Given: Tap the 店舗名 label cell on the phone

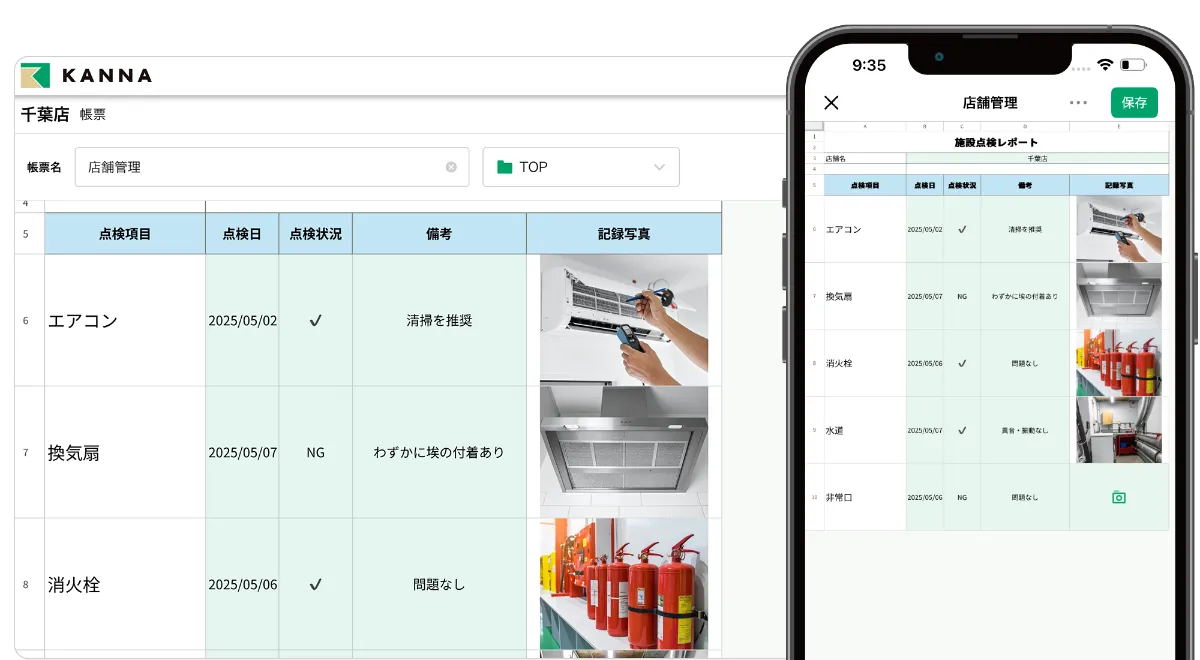Looking at the screenshot, I should tap(865, 158).
